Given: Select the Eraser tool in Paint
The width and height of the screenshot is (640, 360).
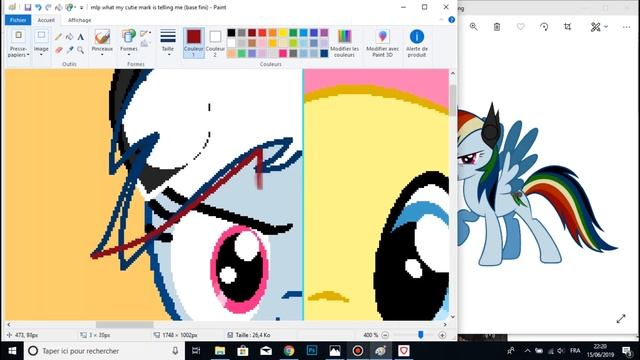Looking at the screenshot, I should tap(58, 50).
